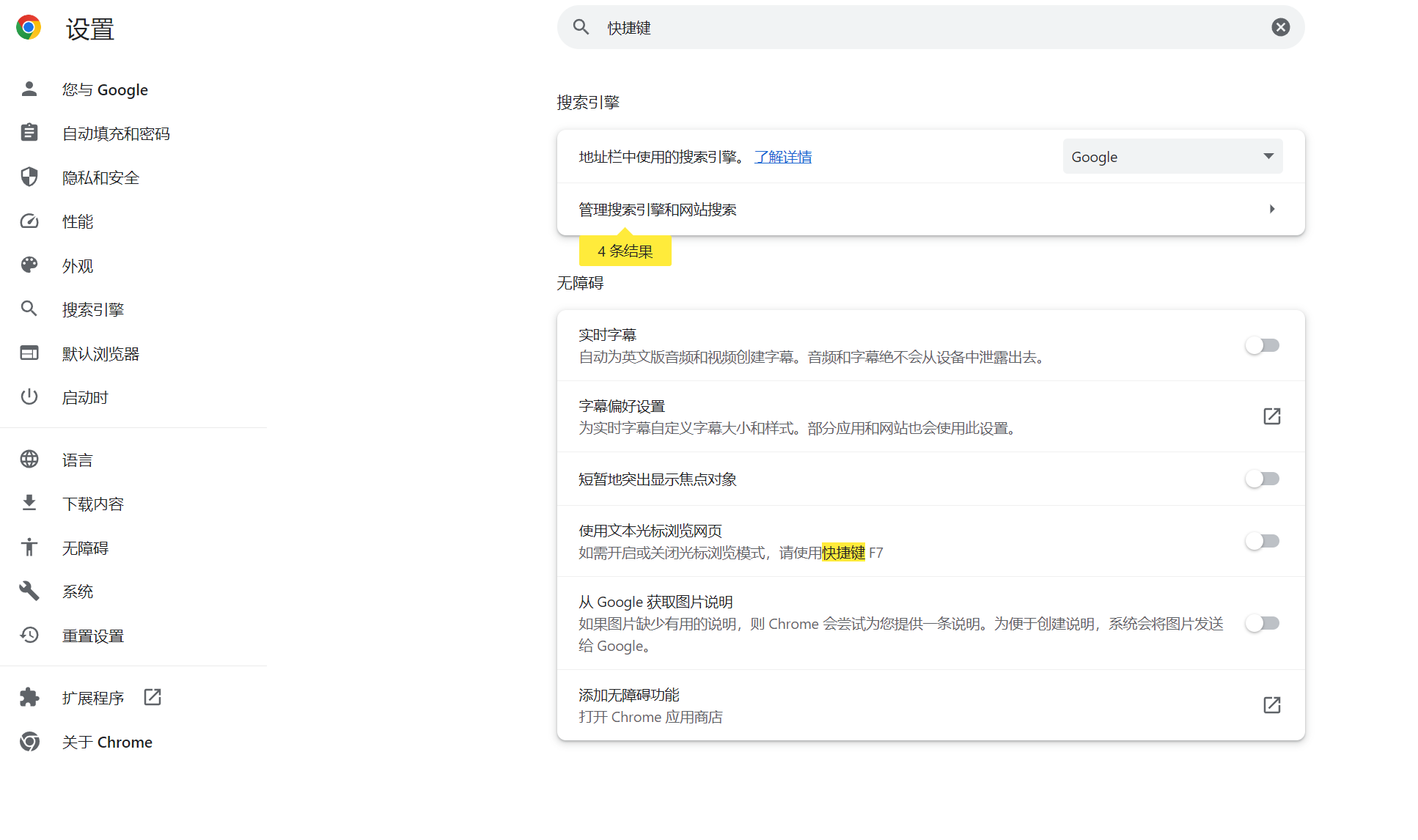Click the browser window icon for 默认浏览器
1418x840 pixels.
pyautogui.click(x=29, y=353)
